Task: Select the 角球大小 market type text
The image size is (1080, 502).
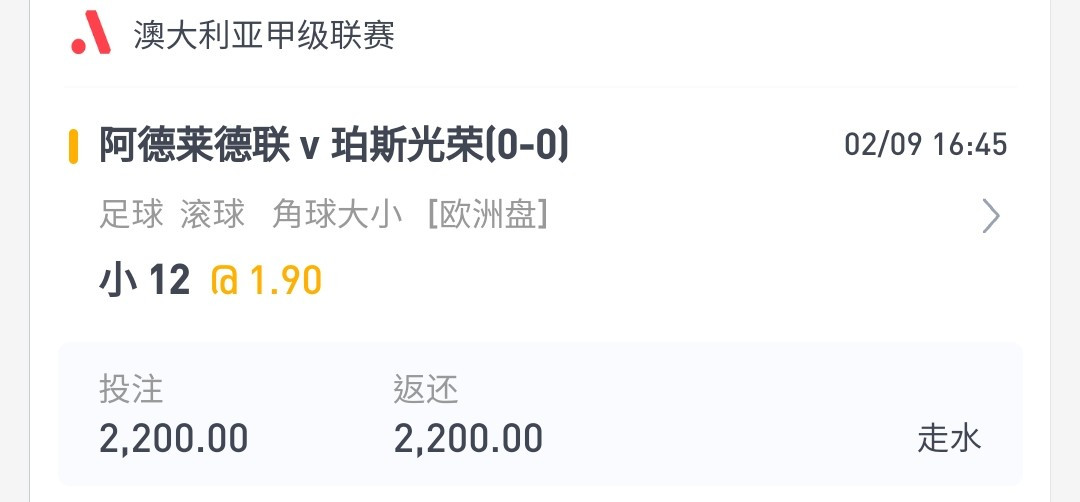Action: [x=337, y=214]
